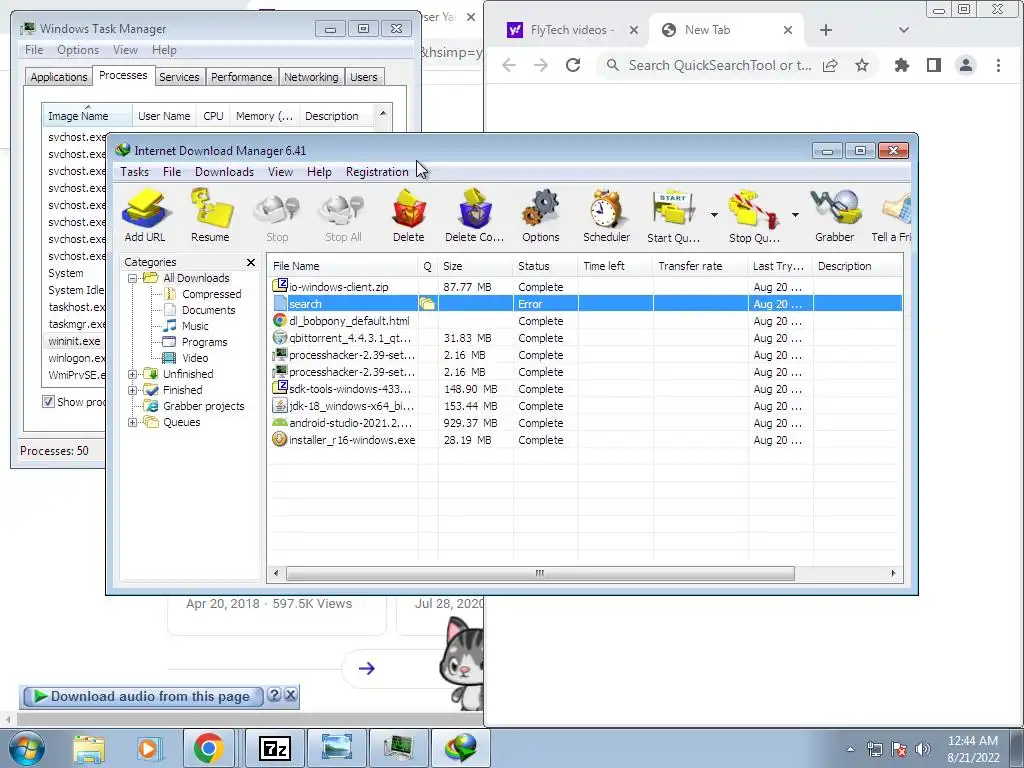This screenshot has height=768, width=1024.
Task: Click the Delete Completed toolbar icon
Action: tap(475, 216)
